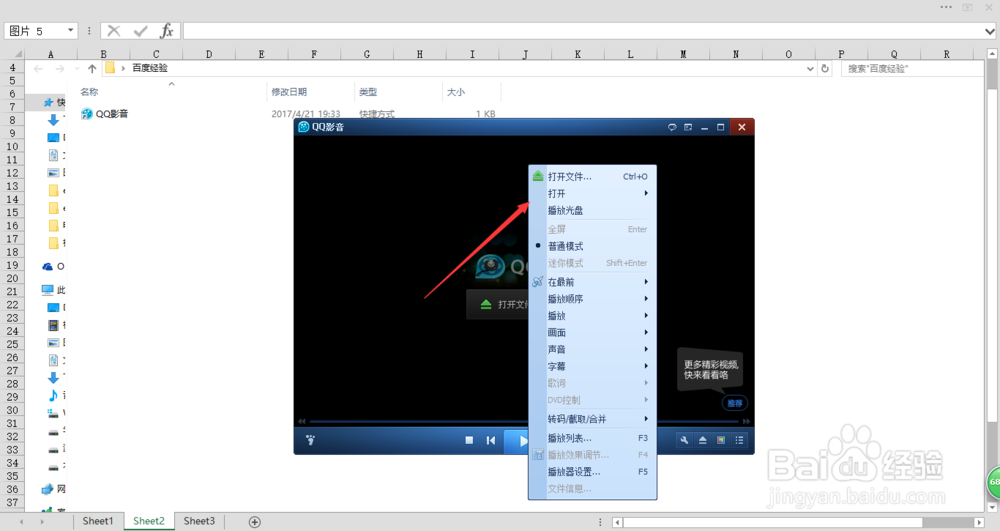
Task: Click the previous track button in QQ影音
Action: 490,440
